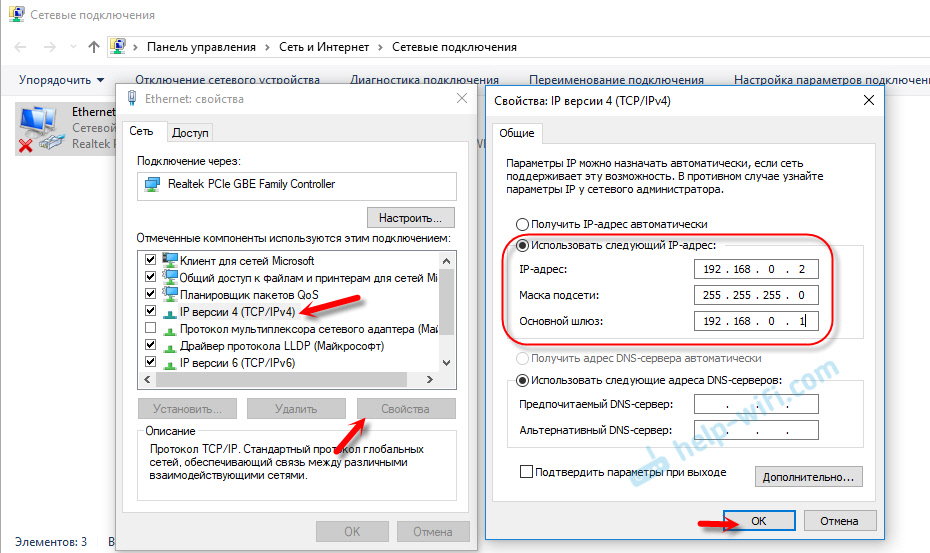Screen dimensions: 930x553
Task: Select Получить IP-адрес автоматически radio button
Action: [520, 225]
